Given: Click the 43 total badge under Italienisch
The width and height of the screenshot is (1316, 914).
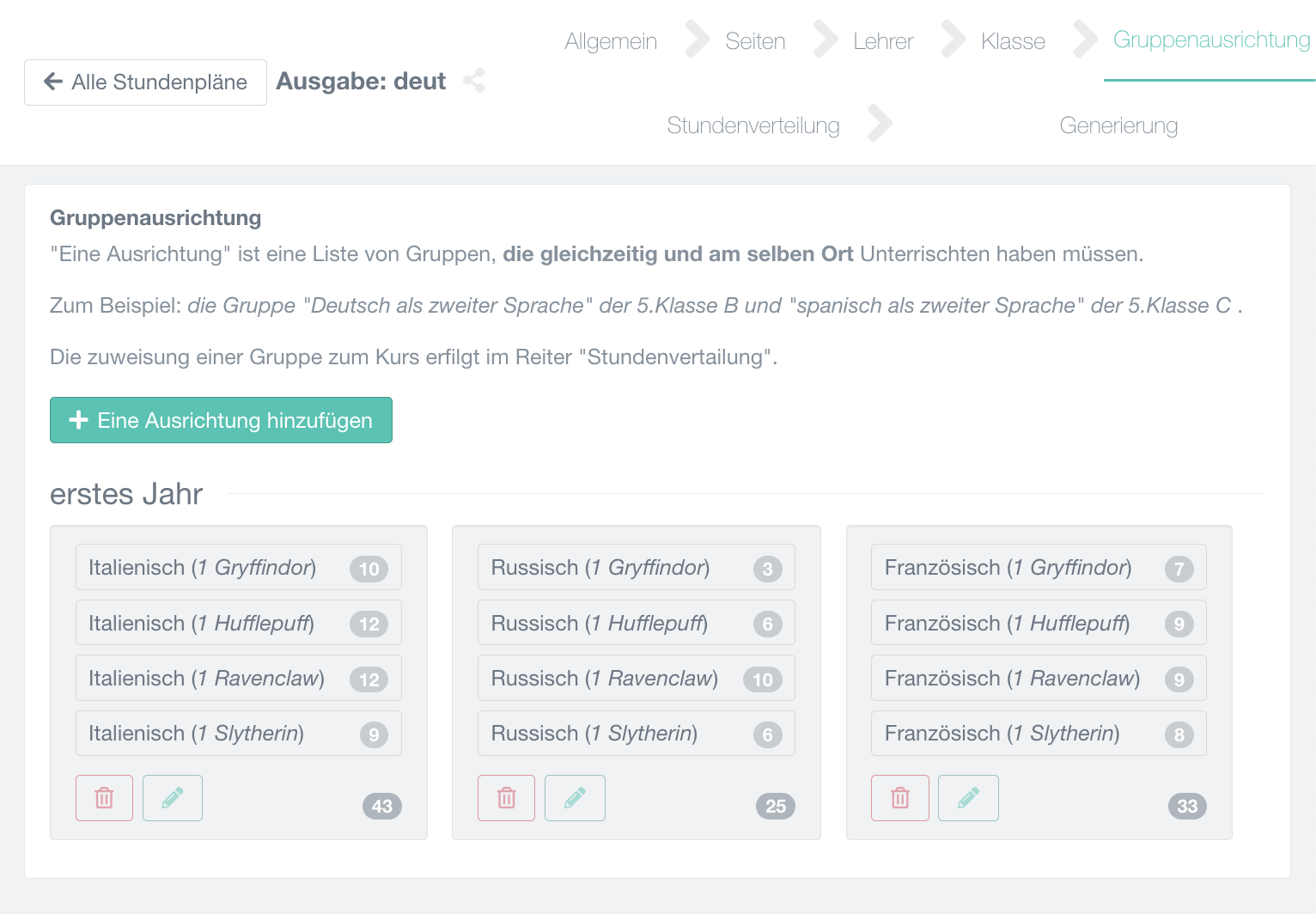Looking at the screenshot, I should point(382,806).
